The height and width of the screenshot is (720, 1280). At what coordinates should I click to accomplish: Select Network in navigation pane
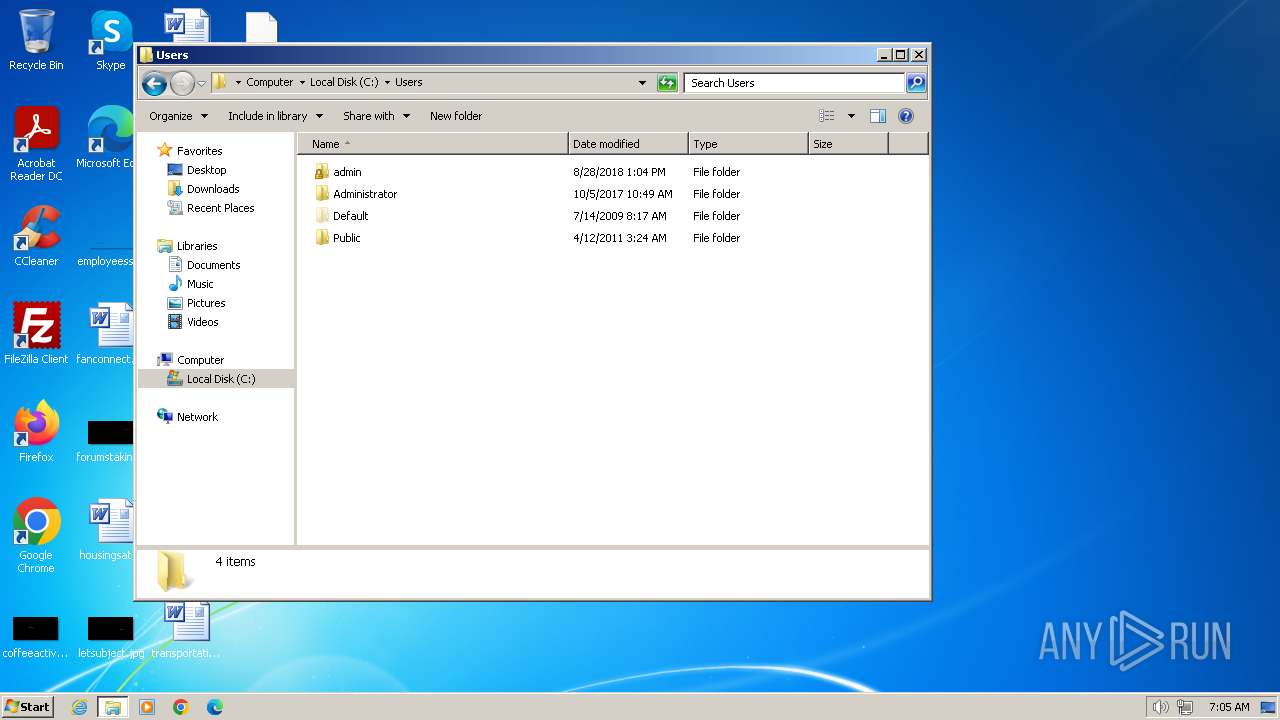click(197, 417)
